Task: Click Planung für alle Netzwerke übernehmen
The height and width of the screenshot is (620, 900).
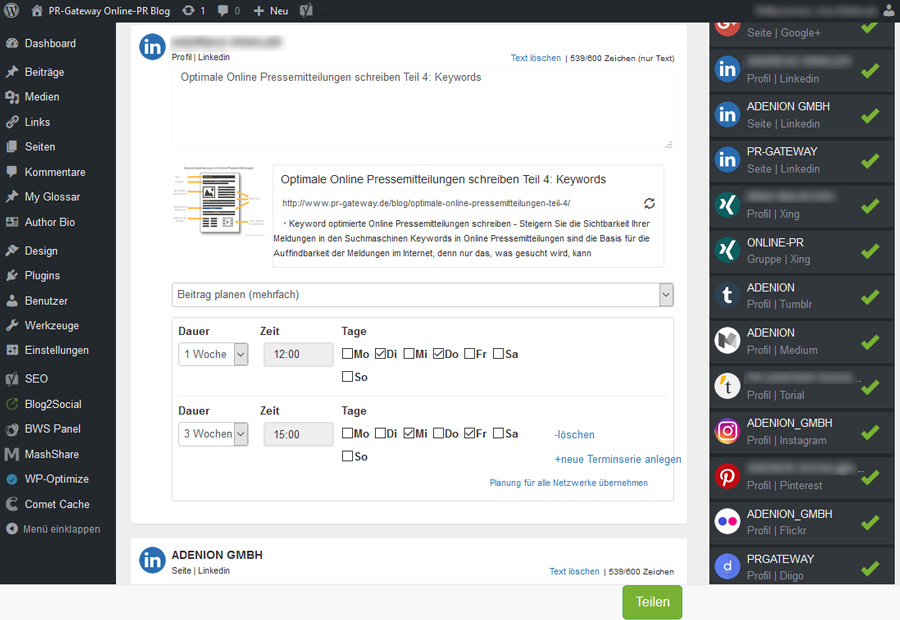Action: click(x=568, y=483)
